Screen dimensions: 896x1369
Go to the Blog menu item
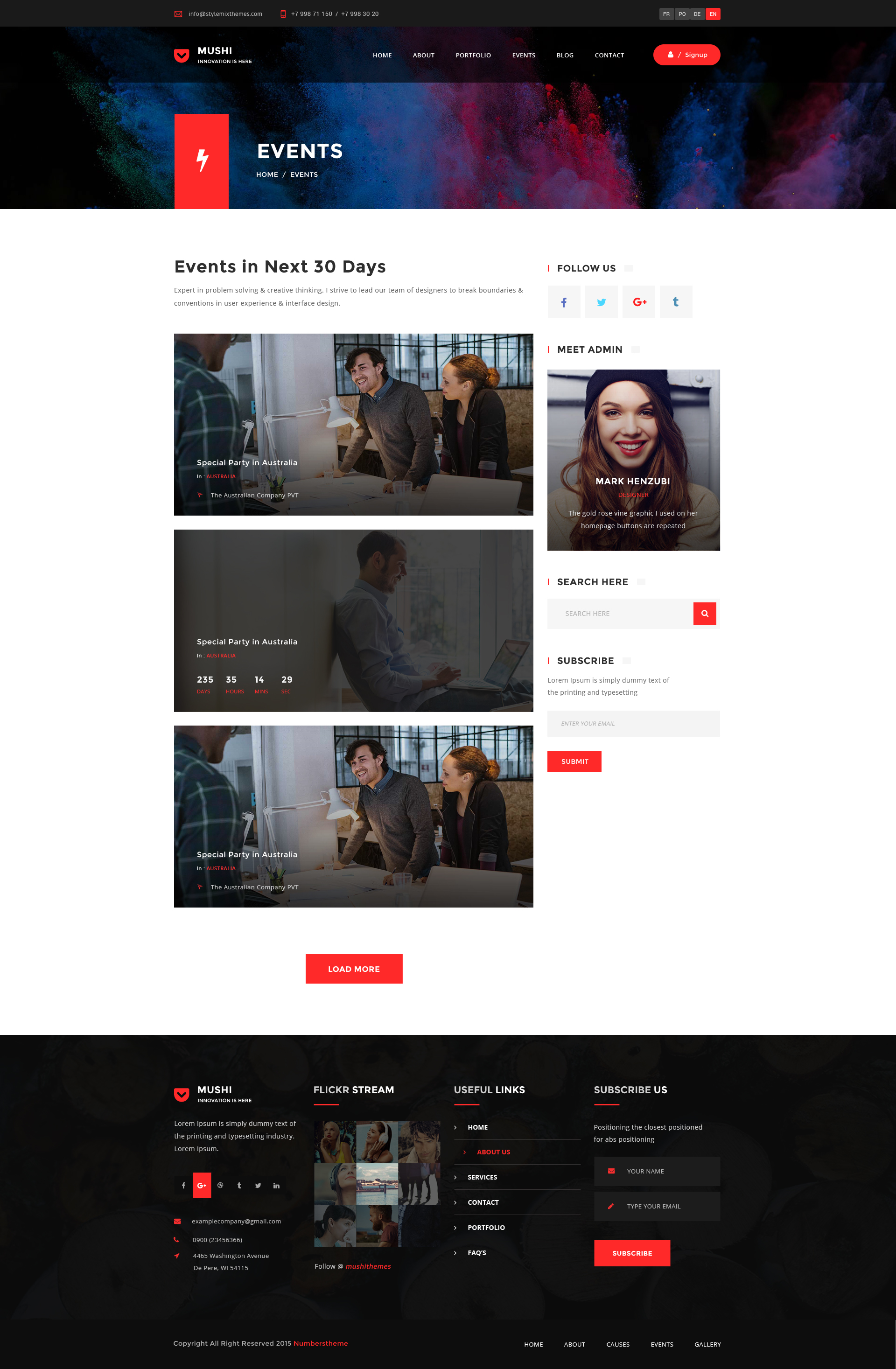point(565,55)
